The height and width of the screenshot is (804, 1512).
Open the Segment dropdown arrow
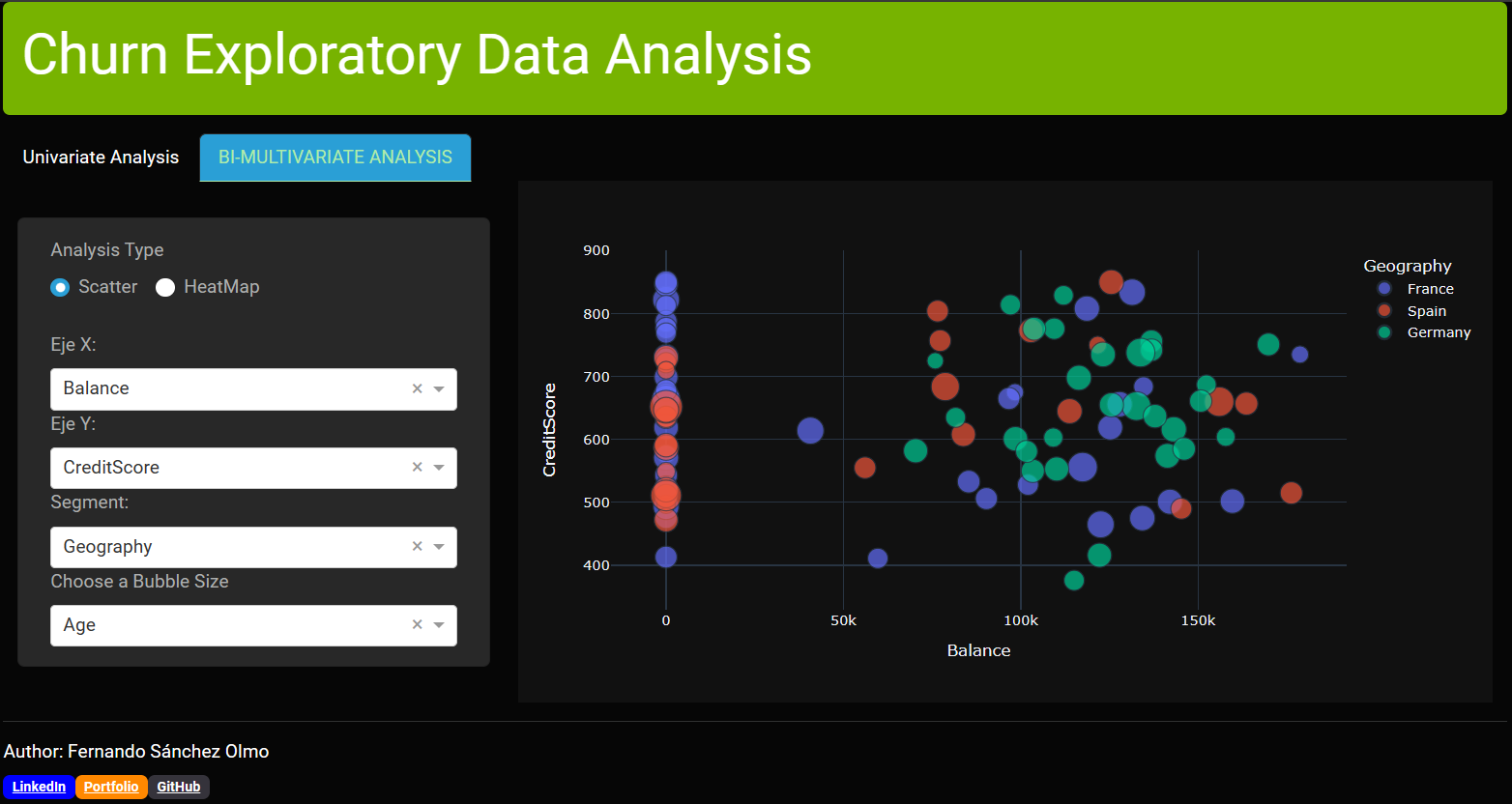coord(439,548)
